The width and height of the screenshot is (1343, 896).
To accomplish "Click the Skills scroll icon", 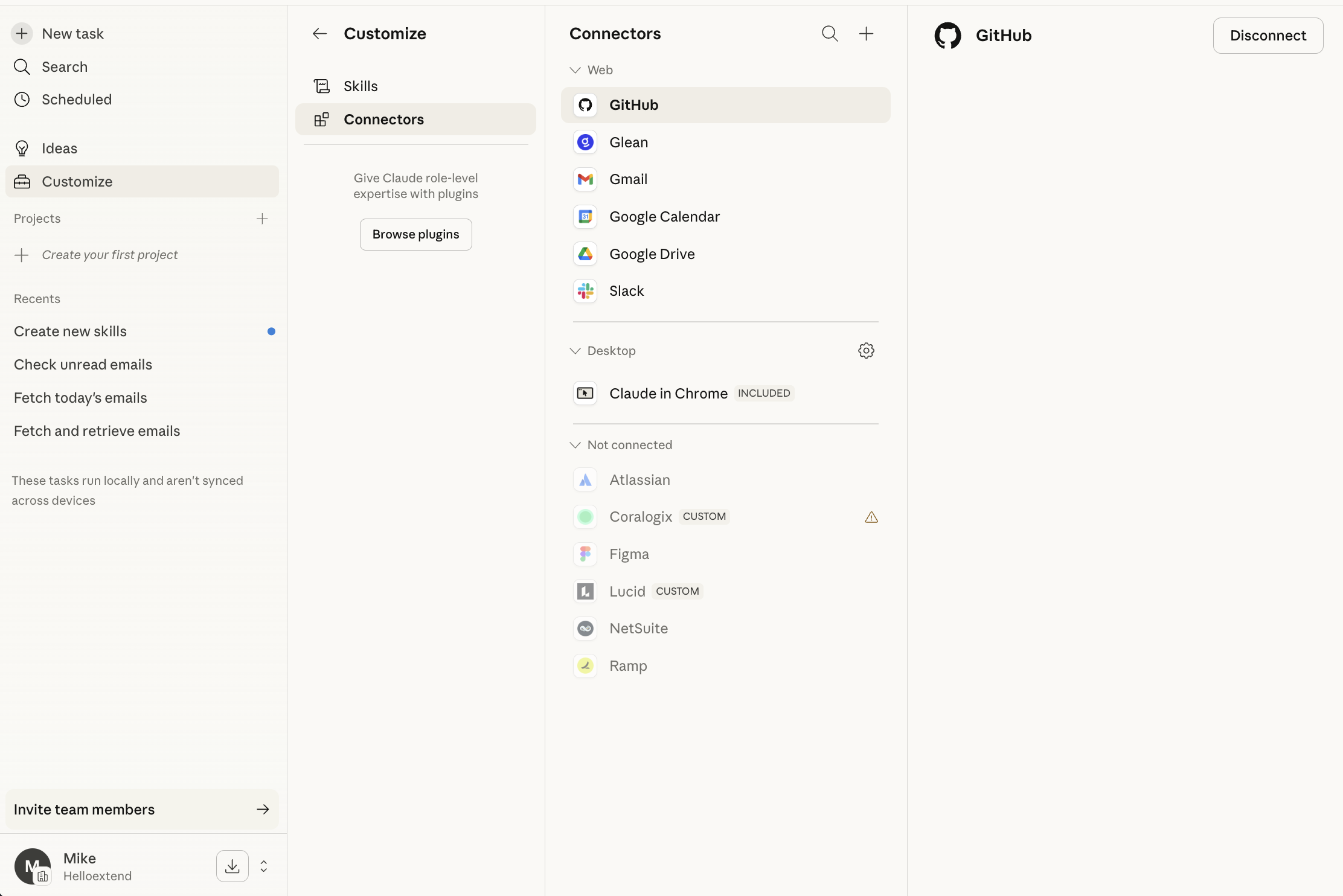I will click(322, 86).
